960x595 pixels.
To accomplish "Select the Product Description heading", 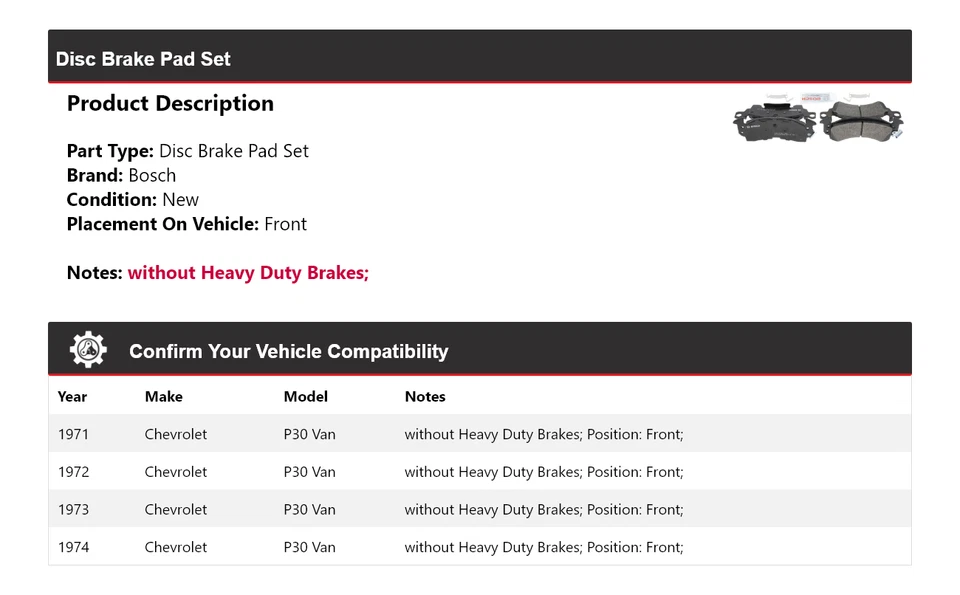I will click(170, 104).
